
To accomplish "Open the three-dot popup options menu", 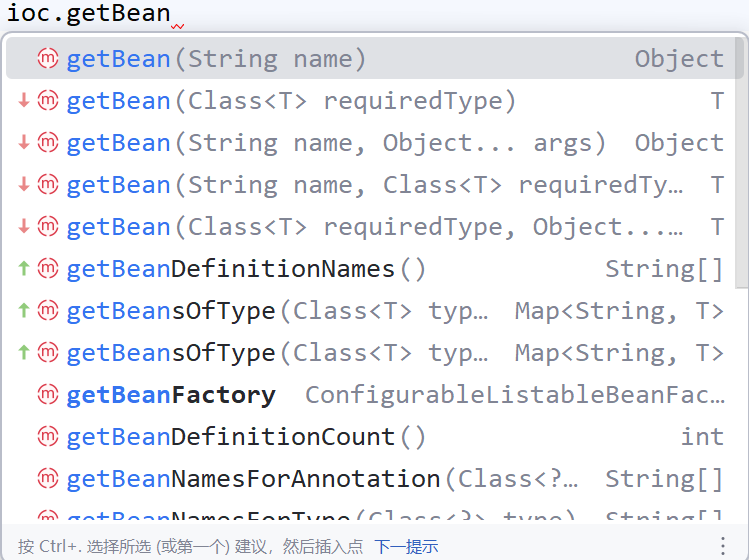I will coord(723,546).
